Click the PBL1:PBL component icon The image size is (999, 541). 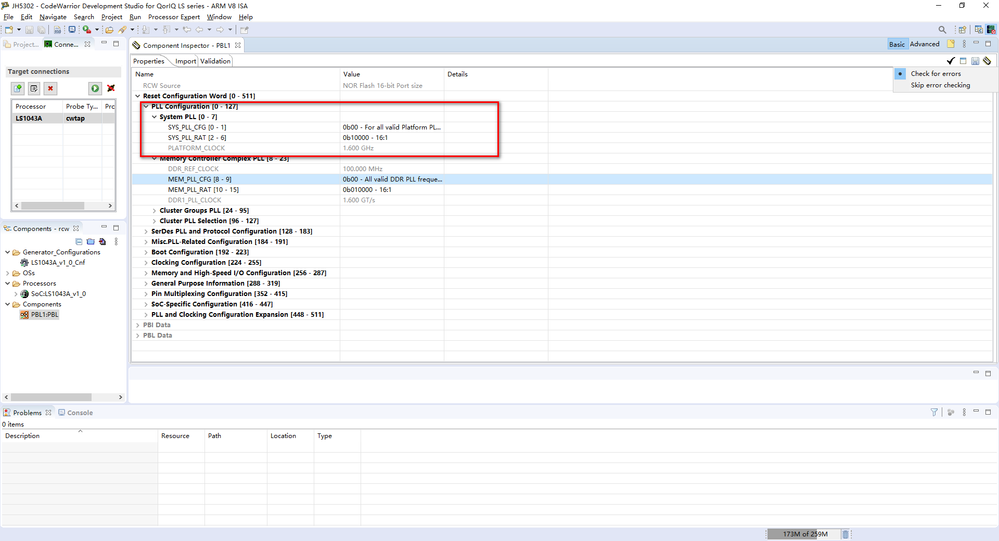tap(24, 315)
